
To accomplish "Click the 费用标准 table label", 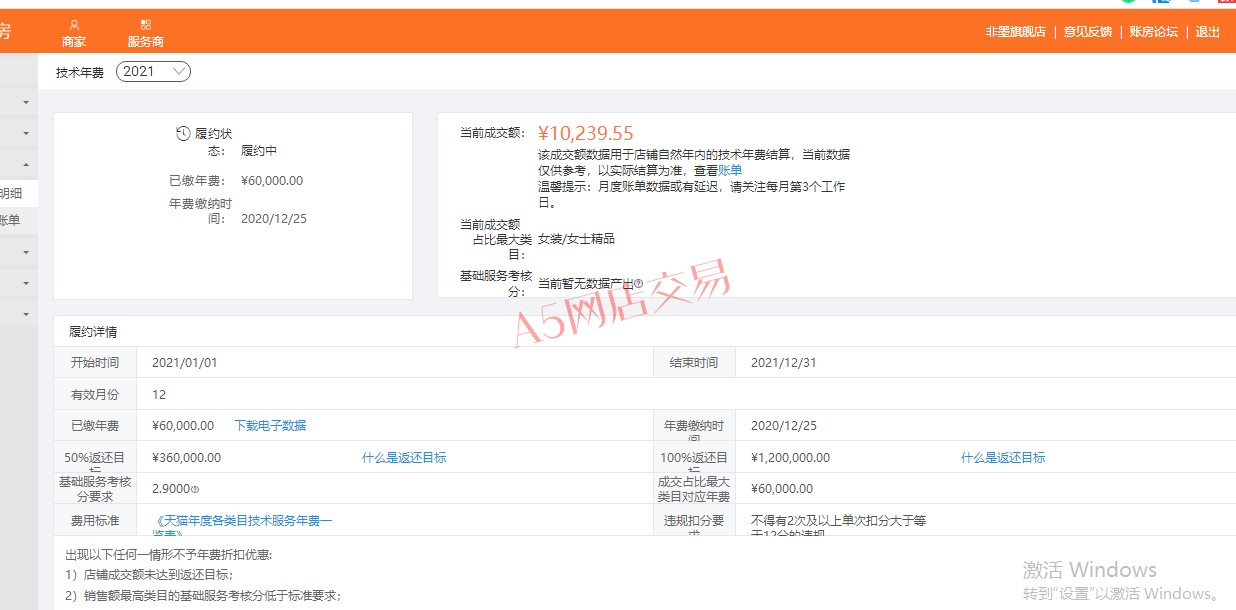I will point(95,521).
